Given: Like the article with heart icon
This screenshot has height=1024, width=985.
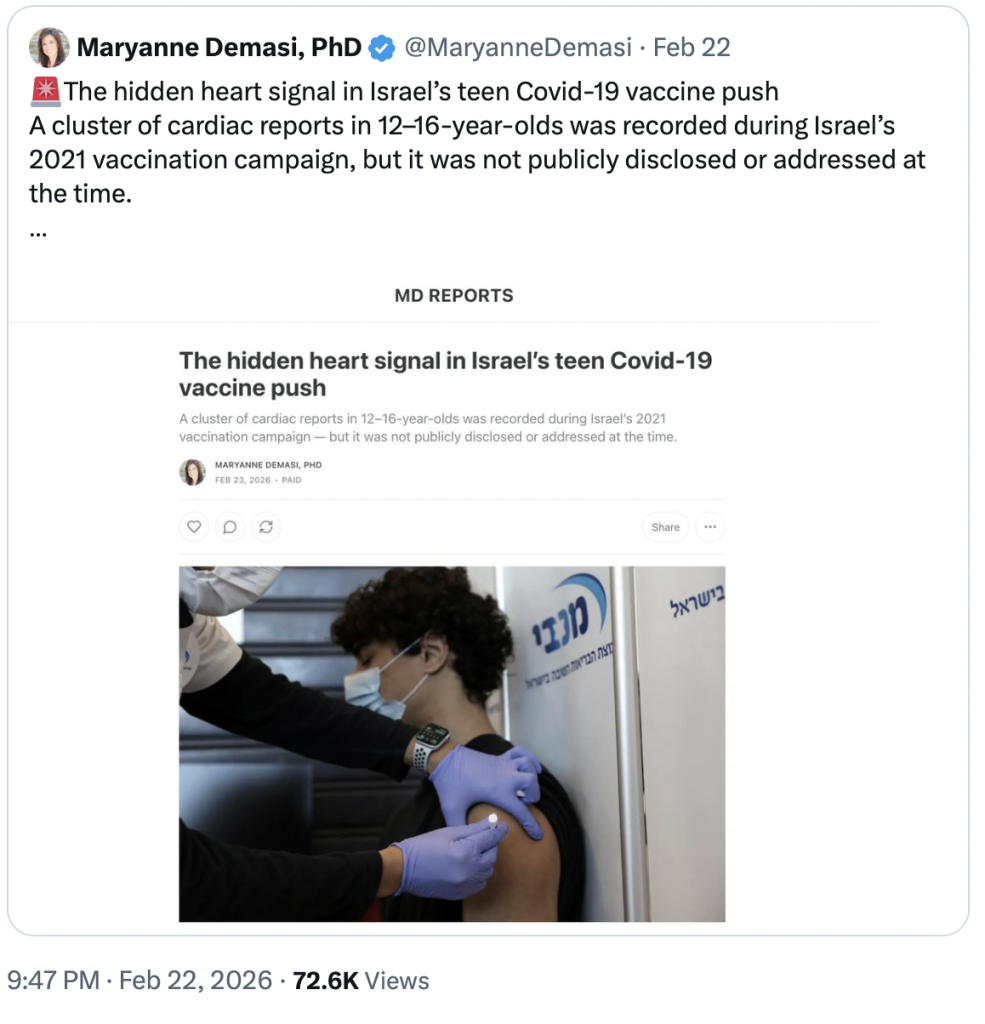Looking at the screenshot, I should pyautogui.click(x=194, y=527).
